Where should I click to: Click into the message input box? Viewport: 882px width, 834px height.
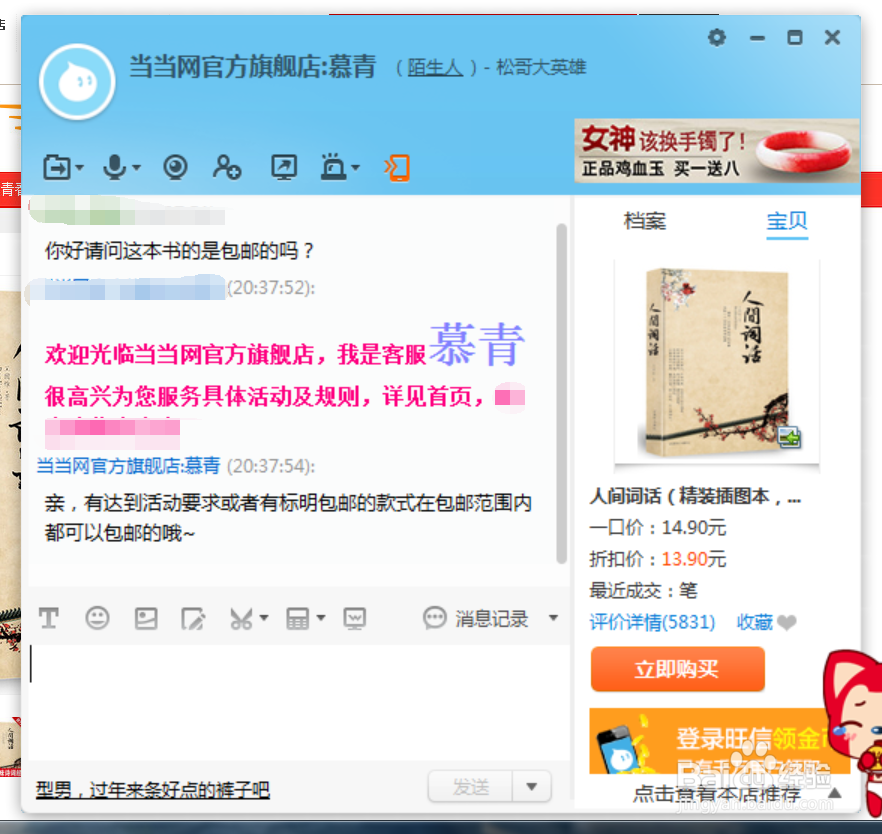[298, 702]
